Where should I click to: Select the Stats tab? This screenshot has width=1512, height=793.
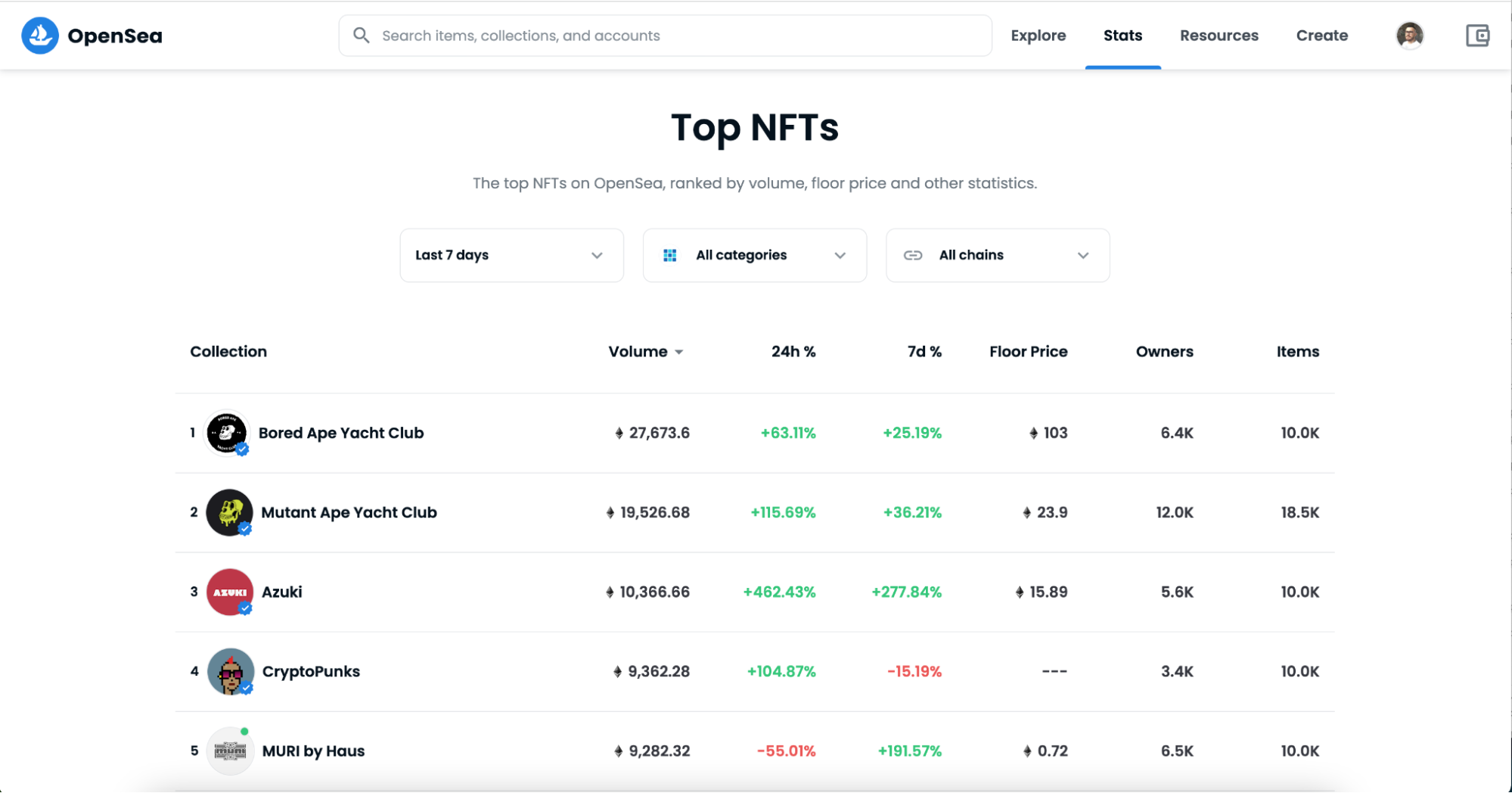[x=1122, y=36]
